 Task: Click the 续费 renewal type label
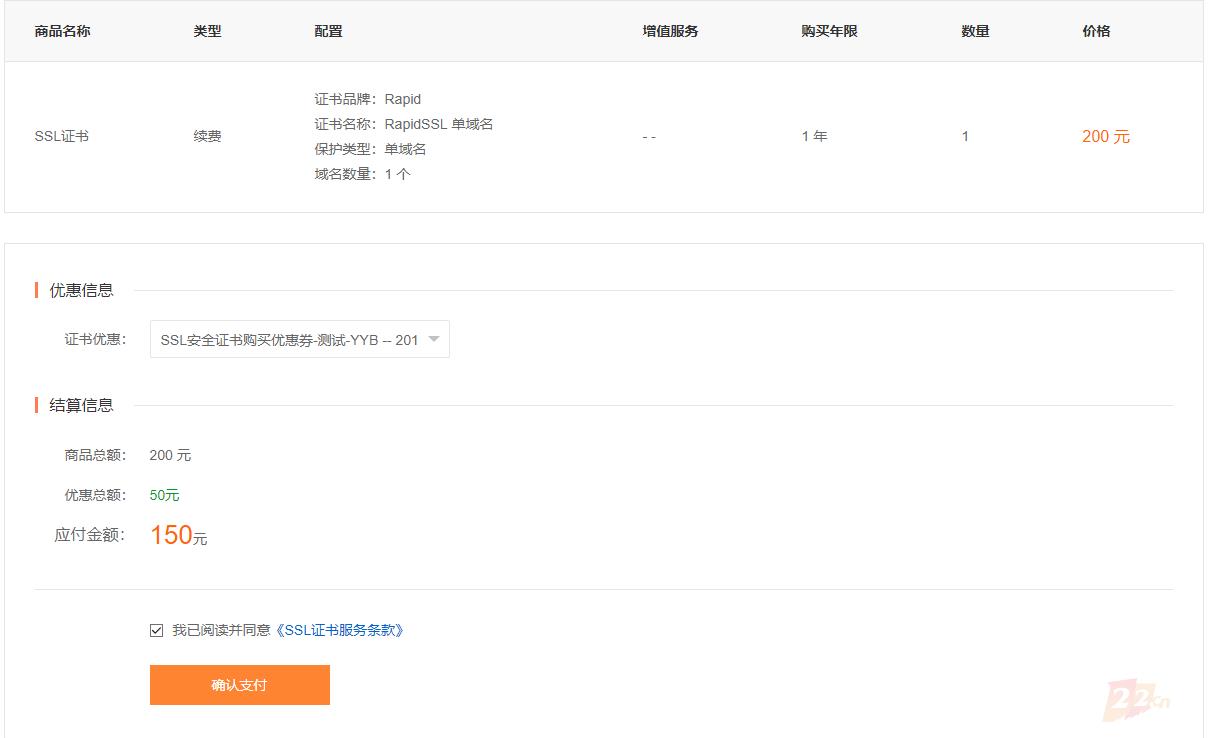pos(205,136)
